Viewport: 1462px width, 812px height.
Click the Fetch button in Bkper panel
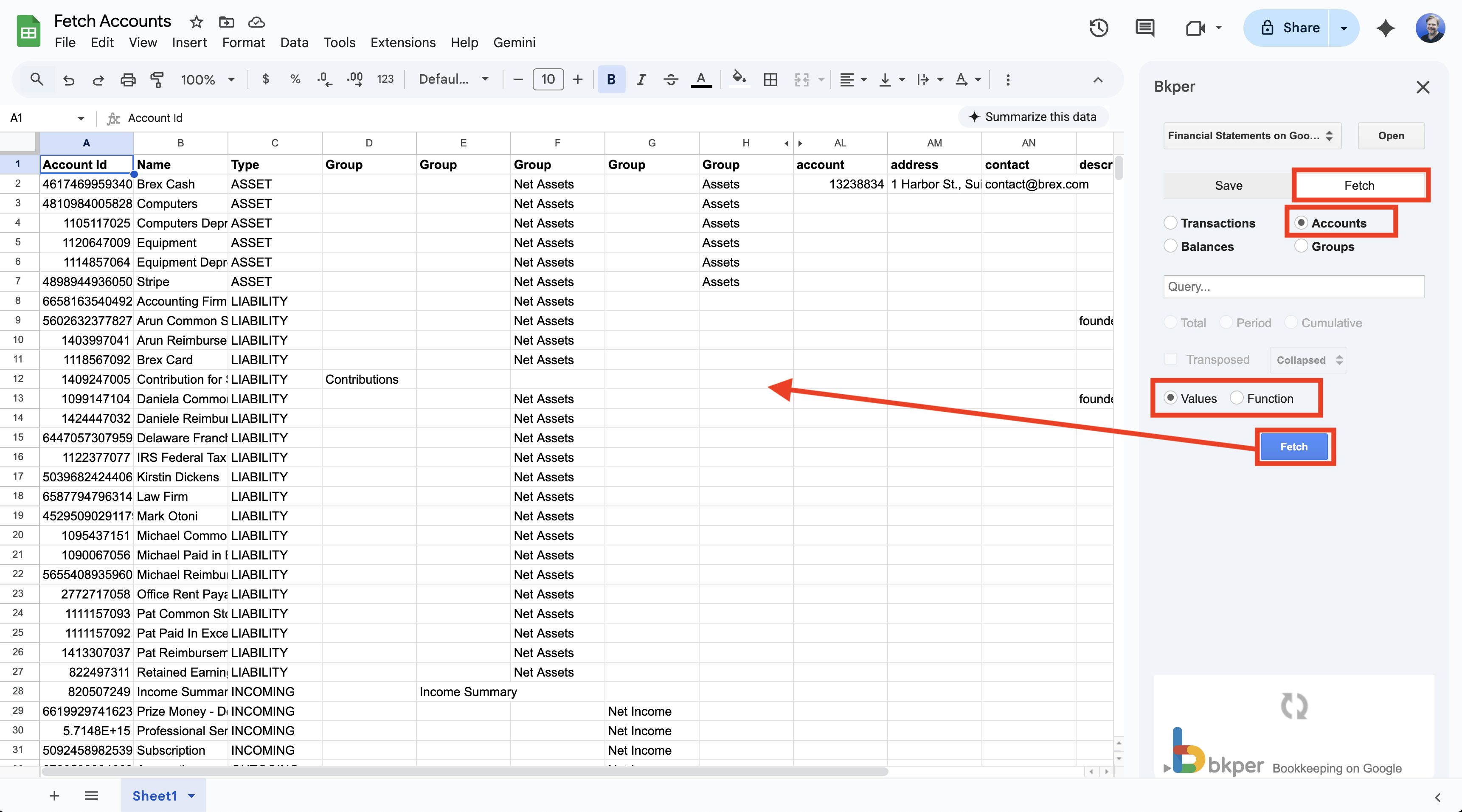[1295, 447]
